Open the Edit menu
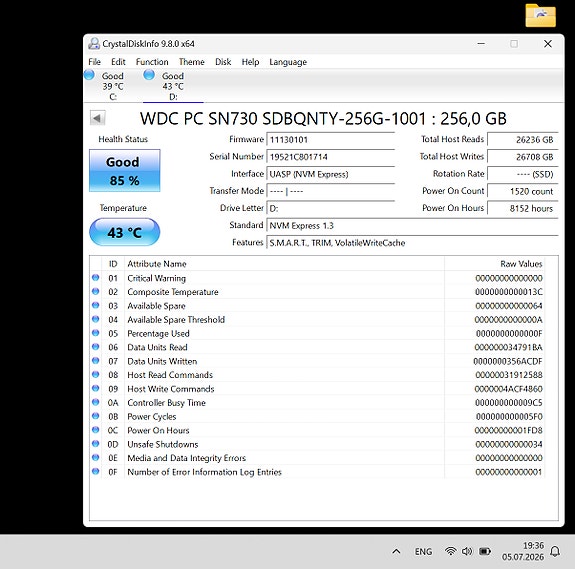This screenshot has width=575, height=569. click(x=118, y=62)
